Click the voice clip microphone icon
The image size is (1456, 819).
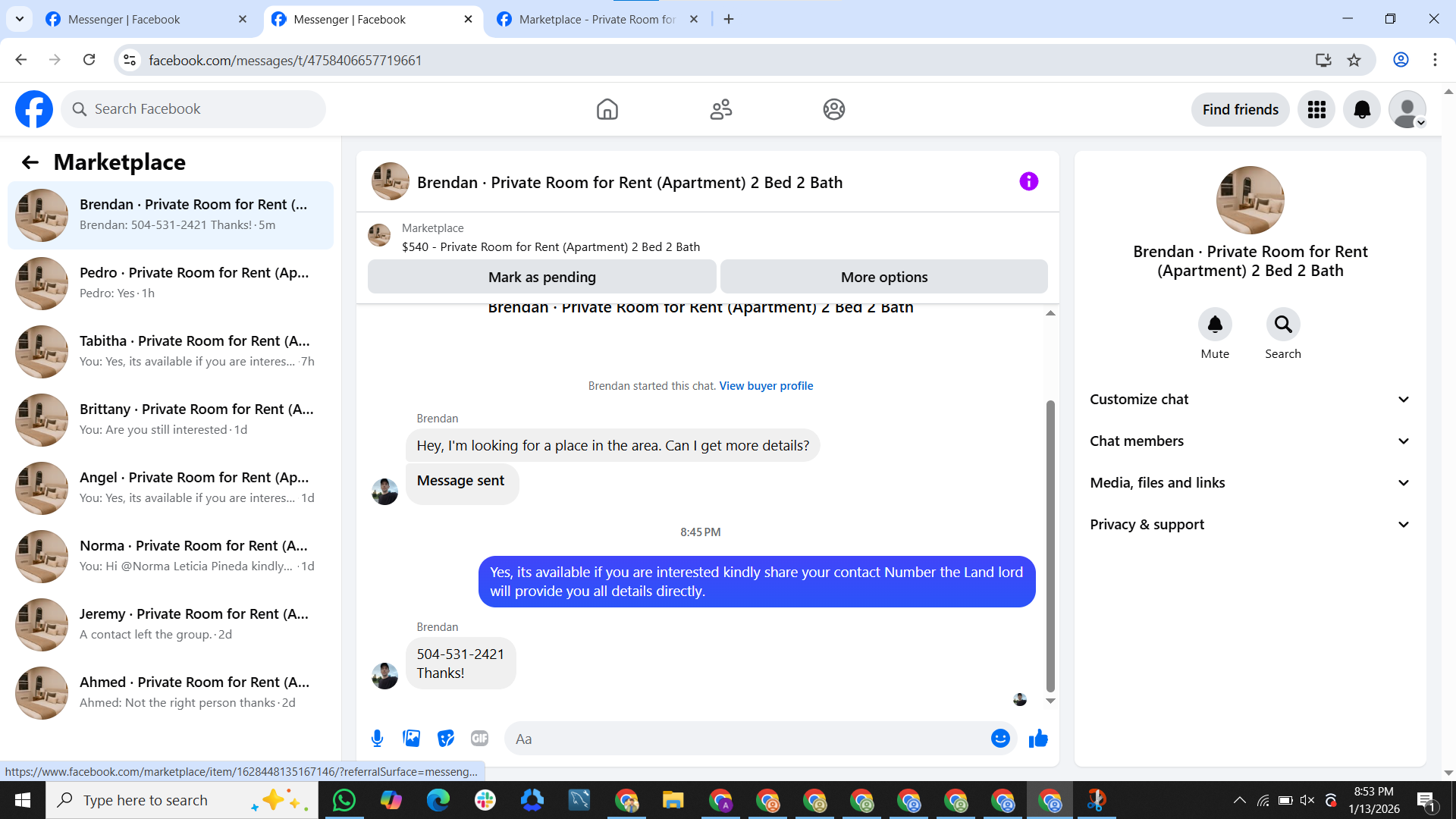(x=377, y=738)
